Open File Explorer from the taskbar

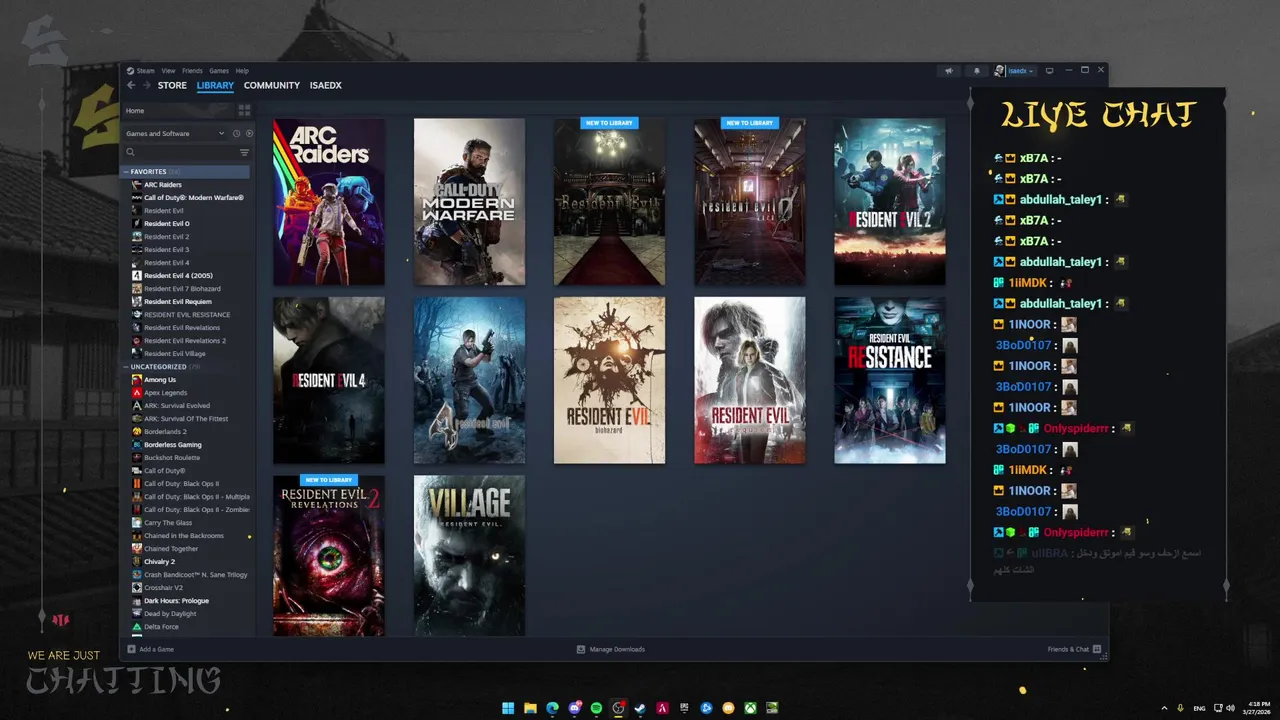[x=530, y=708]
